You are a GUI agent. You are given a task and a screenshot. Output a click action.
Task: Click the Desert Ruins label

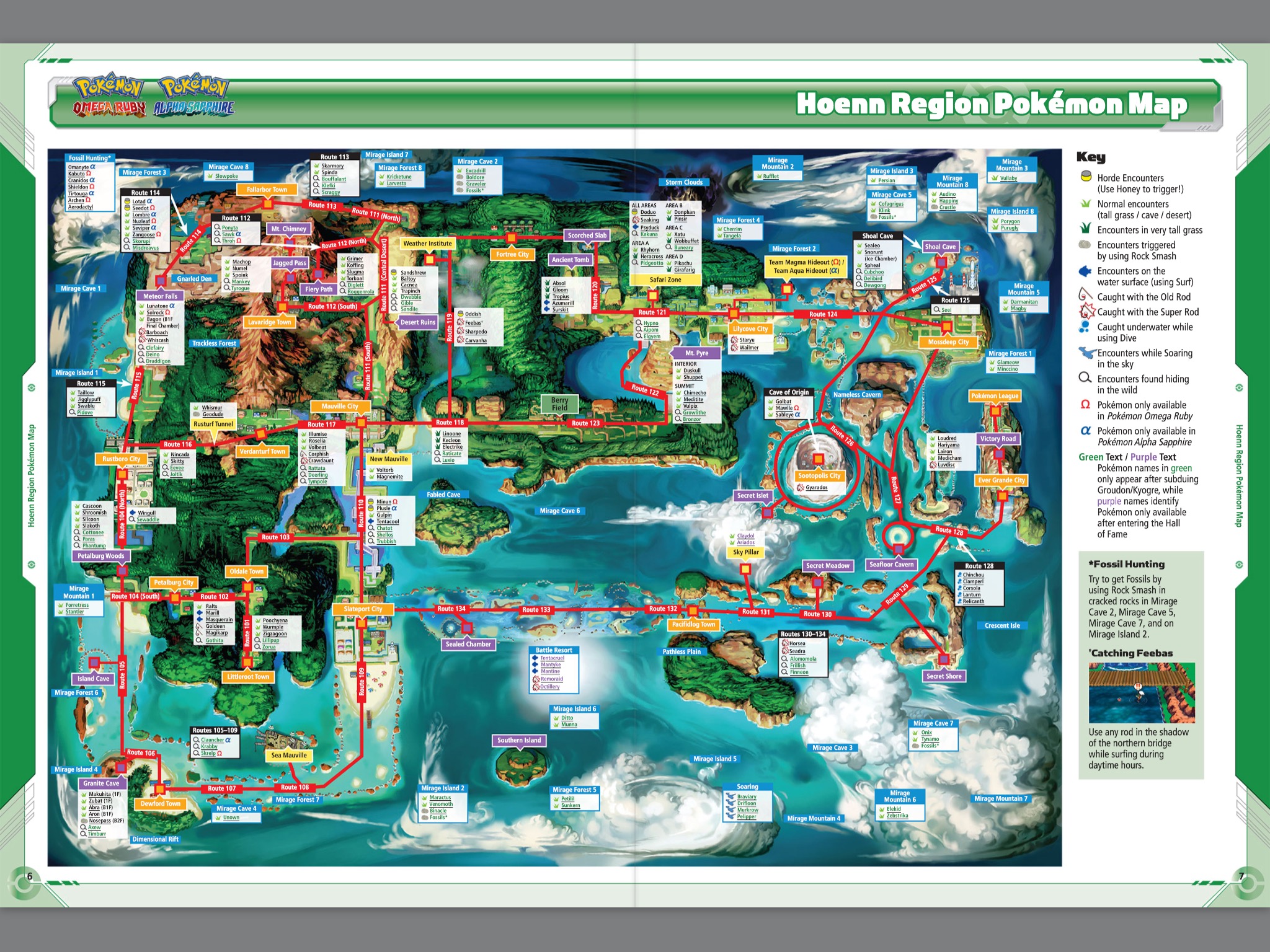[417, 322]
